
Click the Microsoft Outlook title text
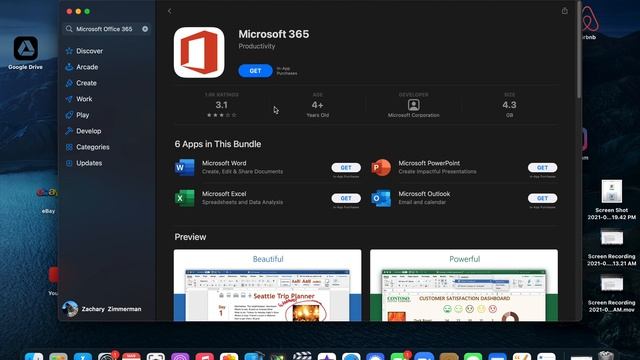pyautogui.click(x=424, y=193)
